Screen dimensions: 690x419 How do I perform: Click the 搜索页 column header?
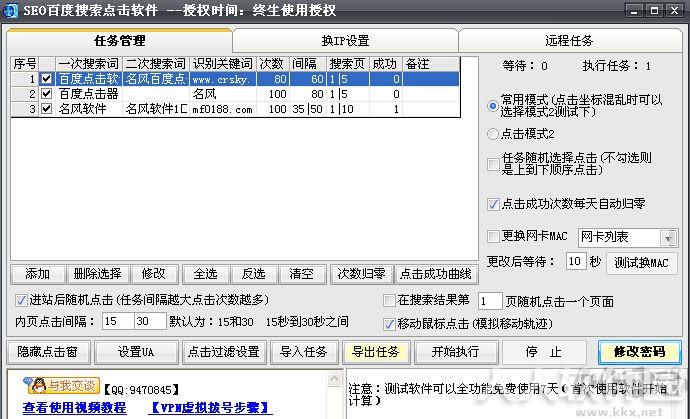click(x=348, y=64)
